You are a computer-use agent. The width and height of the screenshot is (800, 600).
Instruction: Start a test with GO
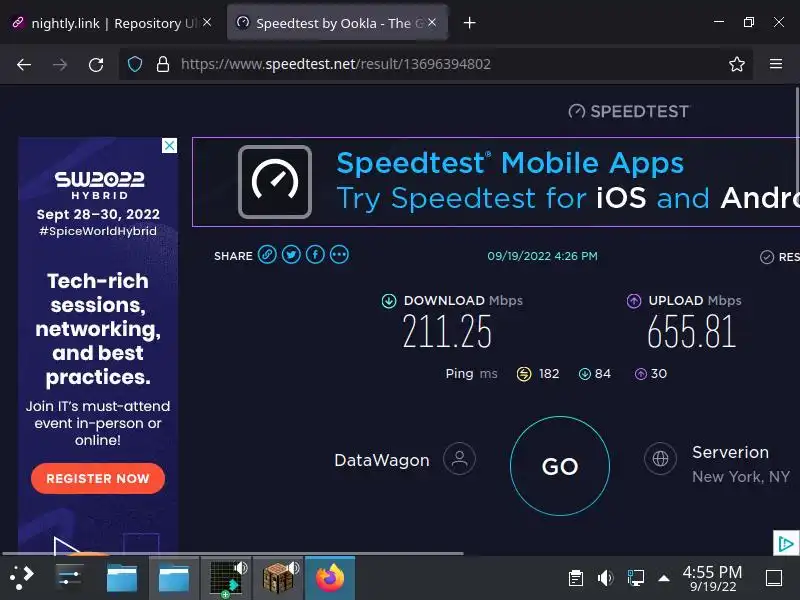point(560,466)
